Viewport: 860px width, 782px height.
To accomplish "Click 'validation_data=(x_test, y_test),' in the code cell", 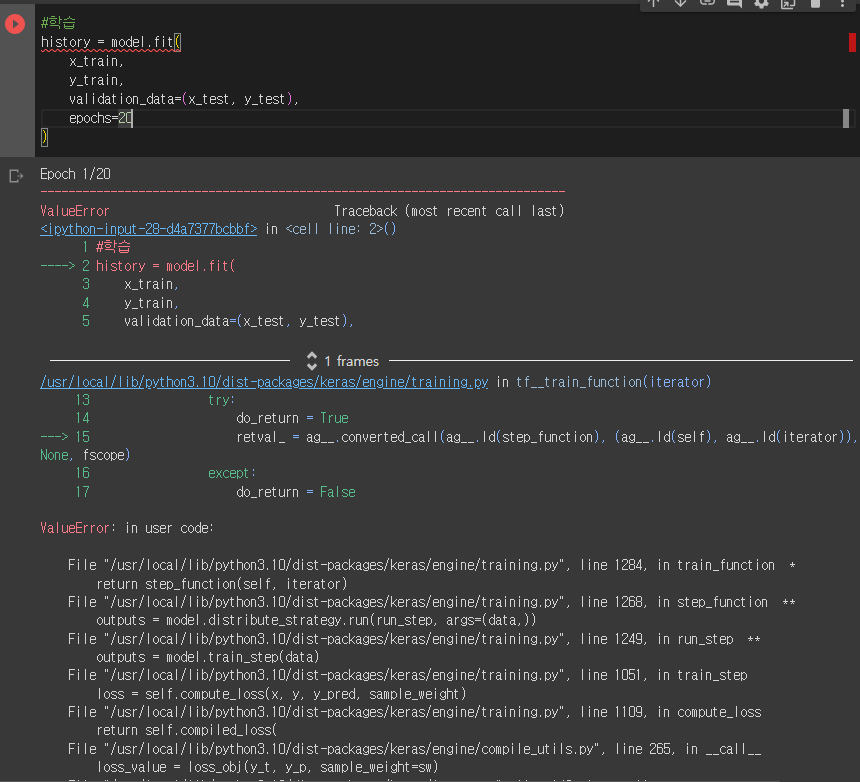I will pos(184,99).
